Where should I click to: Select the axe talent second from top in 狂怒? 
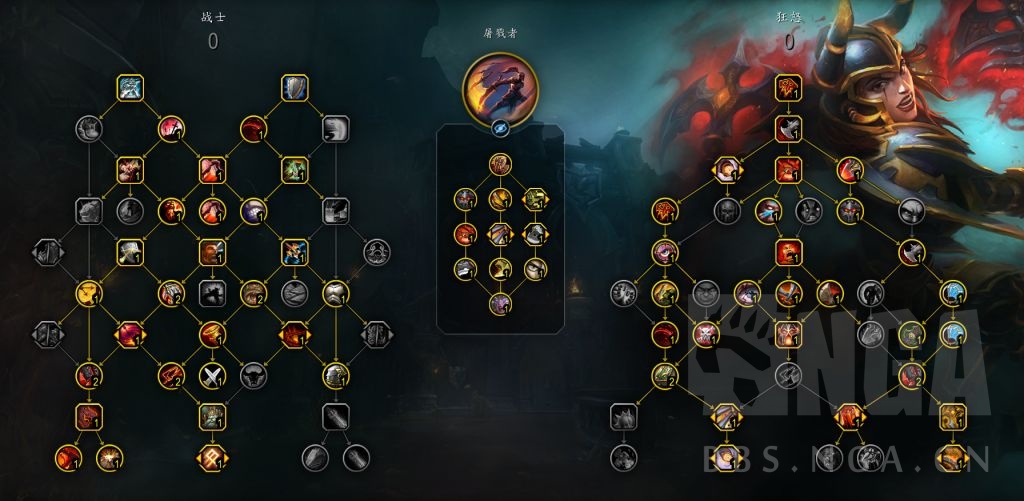[788, 129]
